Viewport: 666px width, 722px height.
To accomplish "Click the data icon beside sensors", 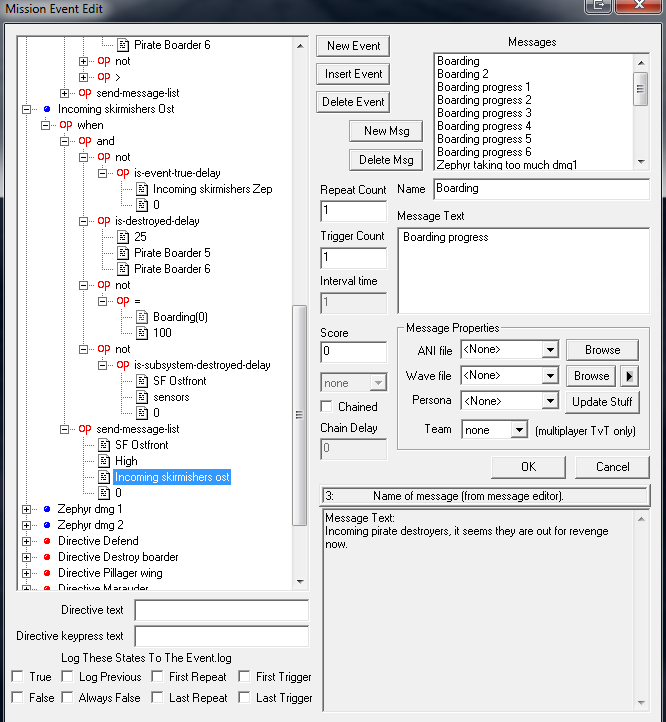I will pyautogui.click(x=142, y=397).
